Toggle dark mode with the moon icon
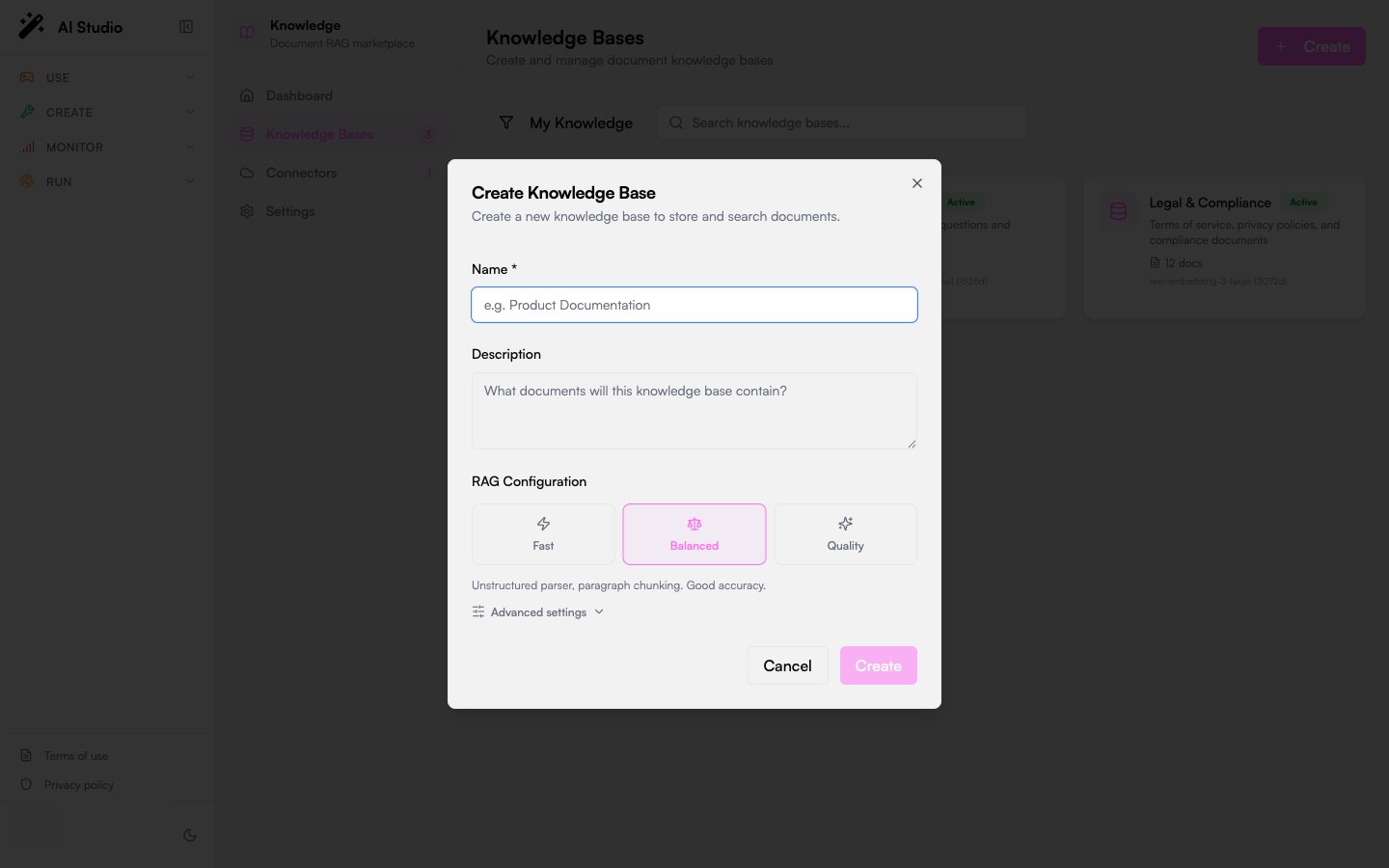This screenshot has width=1389, height=868. point(190,835)
